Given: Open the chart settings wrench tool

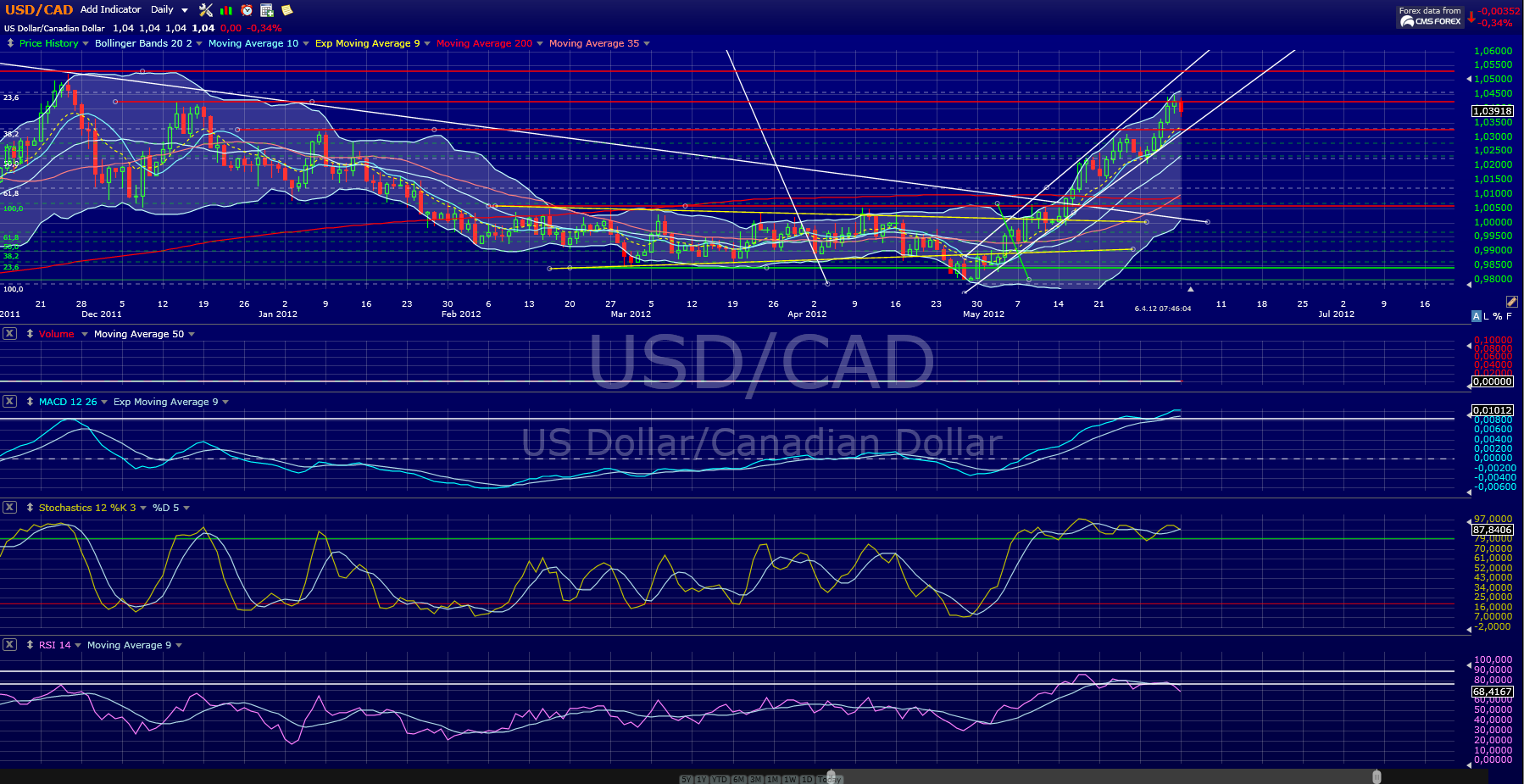Looking at the screenshot, I should point(206,10).
